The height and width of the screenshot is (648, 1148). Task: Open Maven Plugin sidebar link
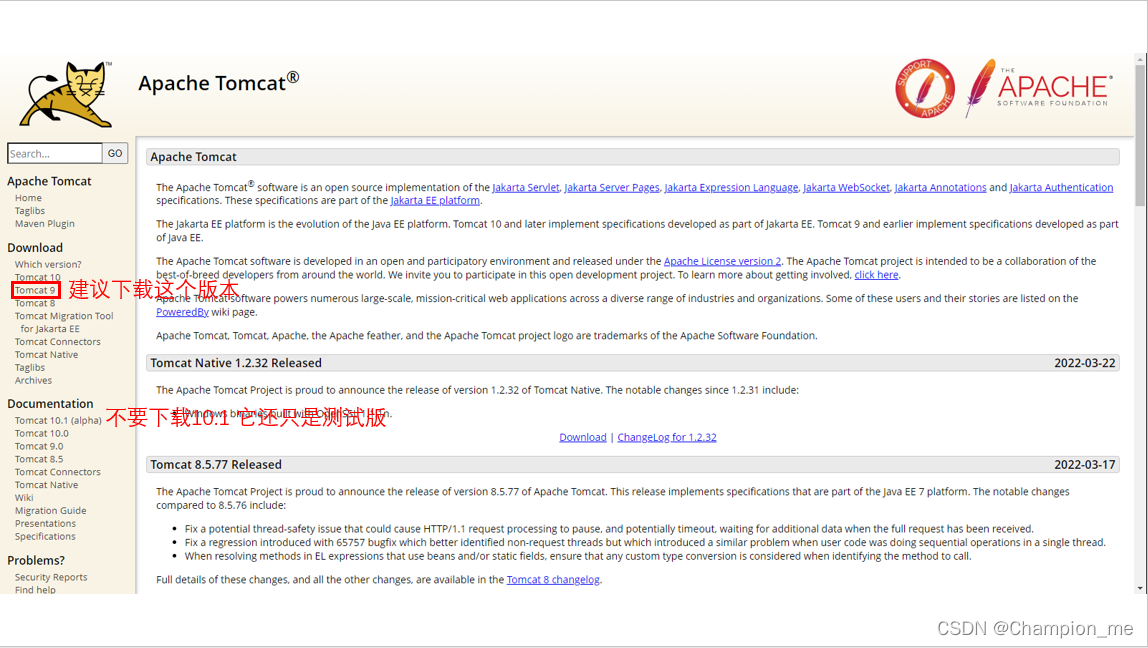45,223
